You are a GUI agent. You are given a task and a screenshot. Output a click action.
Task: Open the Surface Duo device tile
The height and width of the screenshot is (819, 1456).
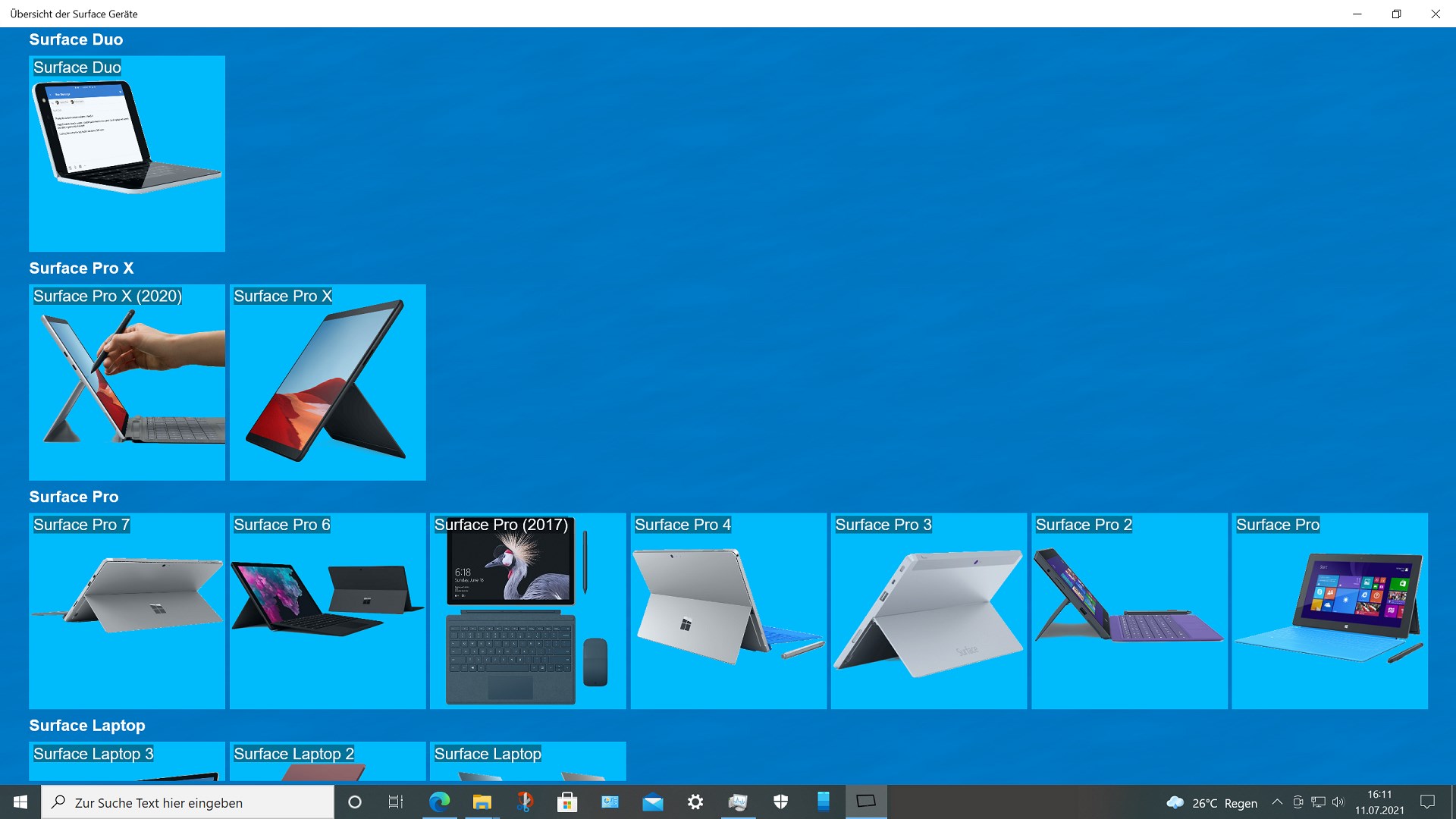[127, 154]
